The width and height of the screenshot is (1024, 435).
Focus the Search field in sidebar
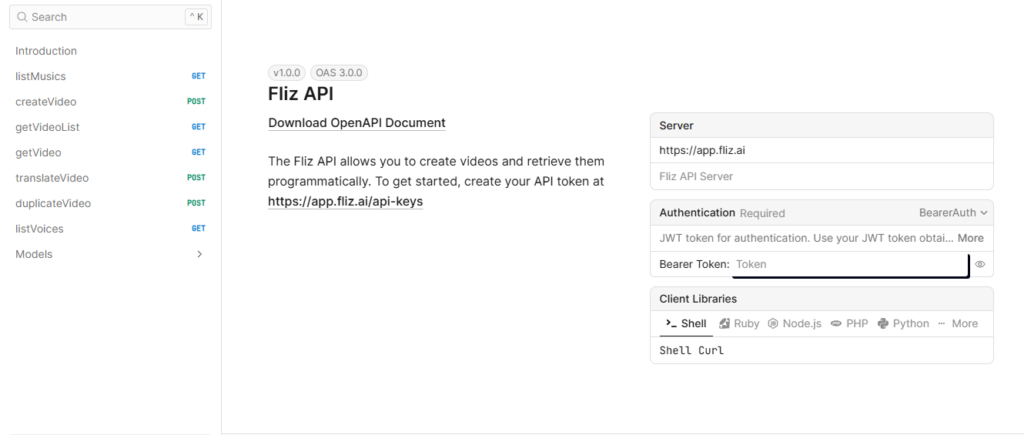(110, 17)
